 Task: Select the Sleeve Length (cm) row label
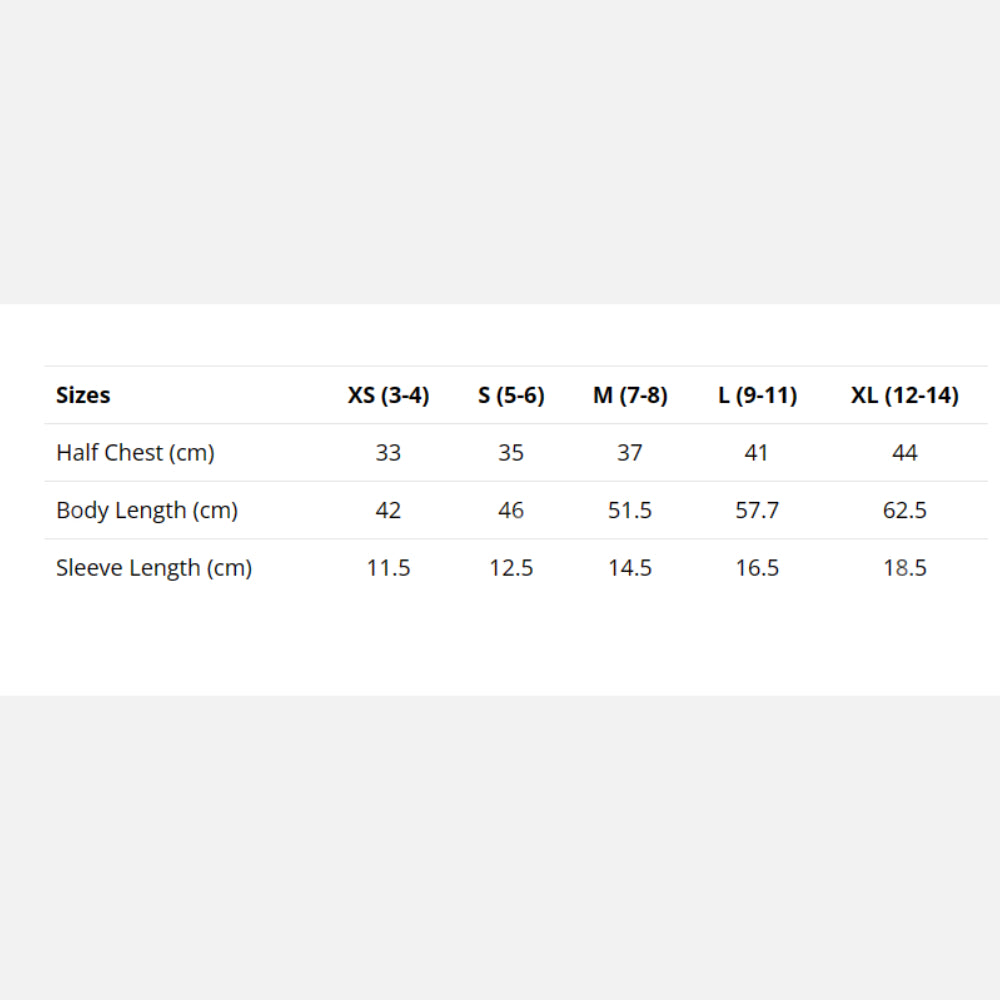(154, 568)
